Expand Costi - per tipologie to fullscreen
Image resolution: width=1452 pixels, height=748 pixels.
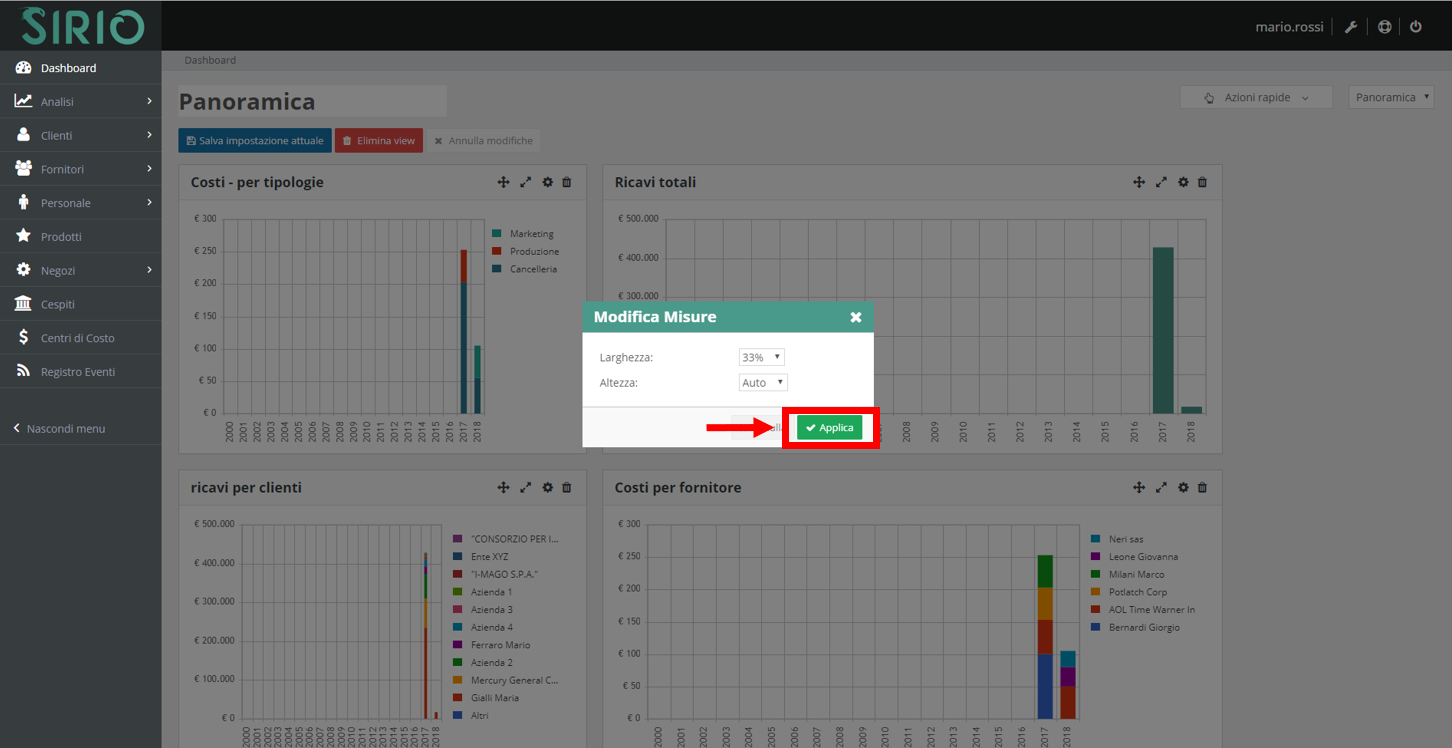[526, 182]
